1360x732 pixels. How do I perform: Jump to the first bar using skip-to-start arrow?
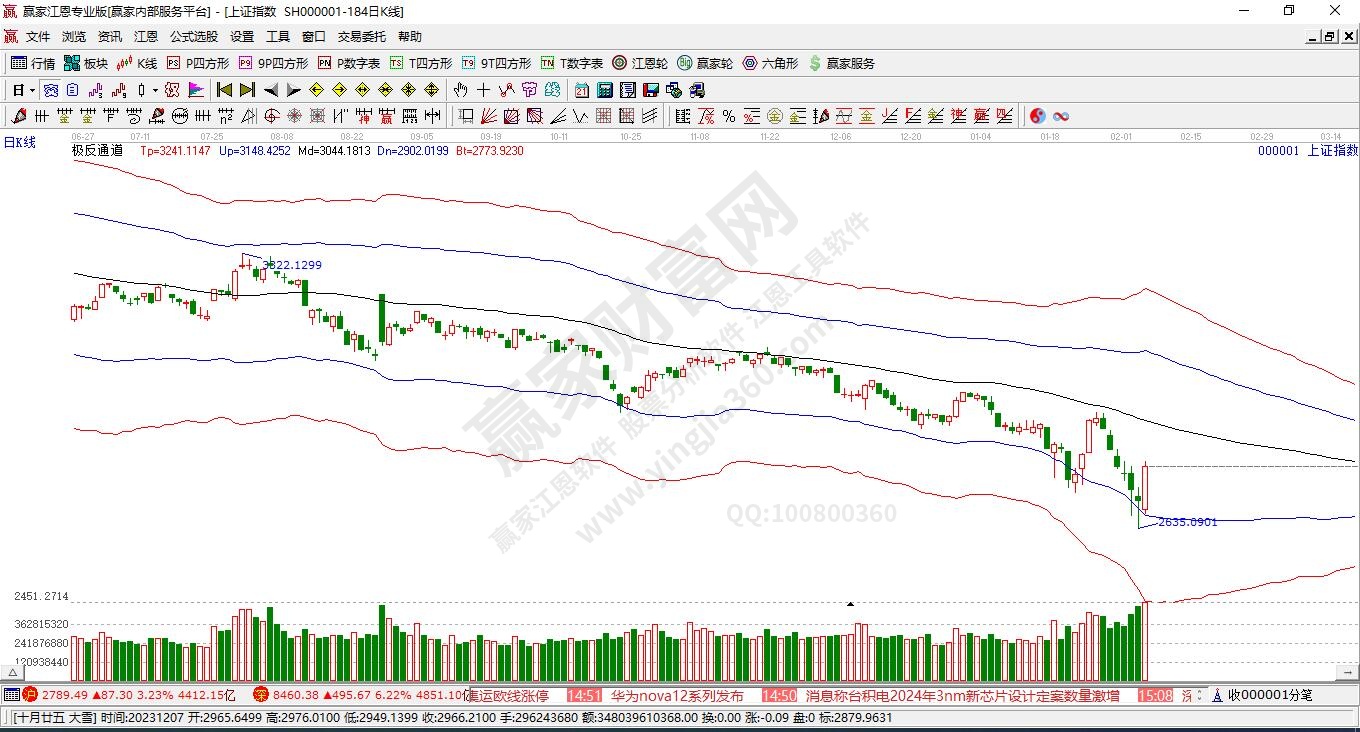coord(225,90)
